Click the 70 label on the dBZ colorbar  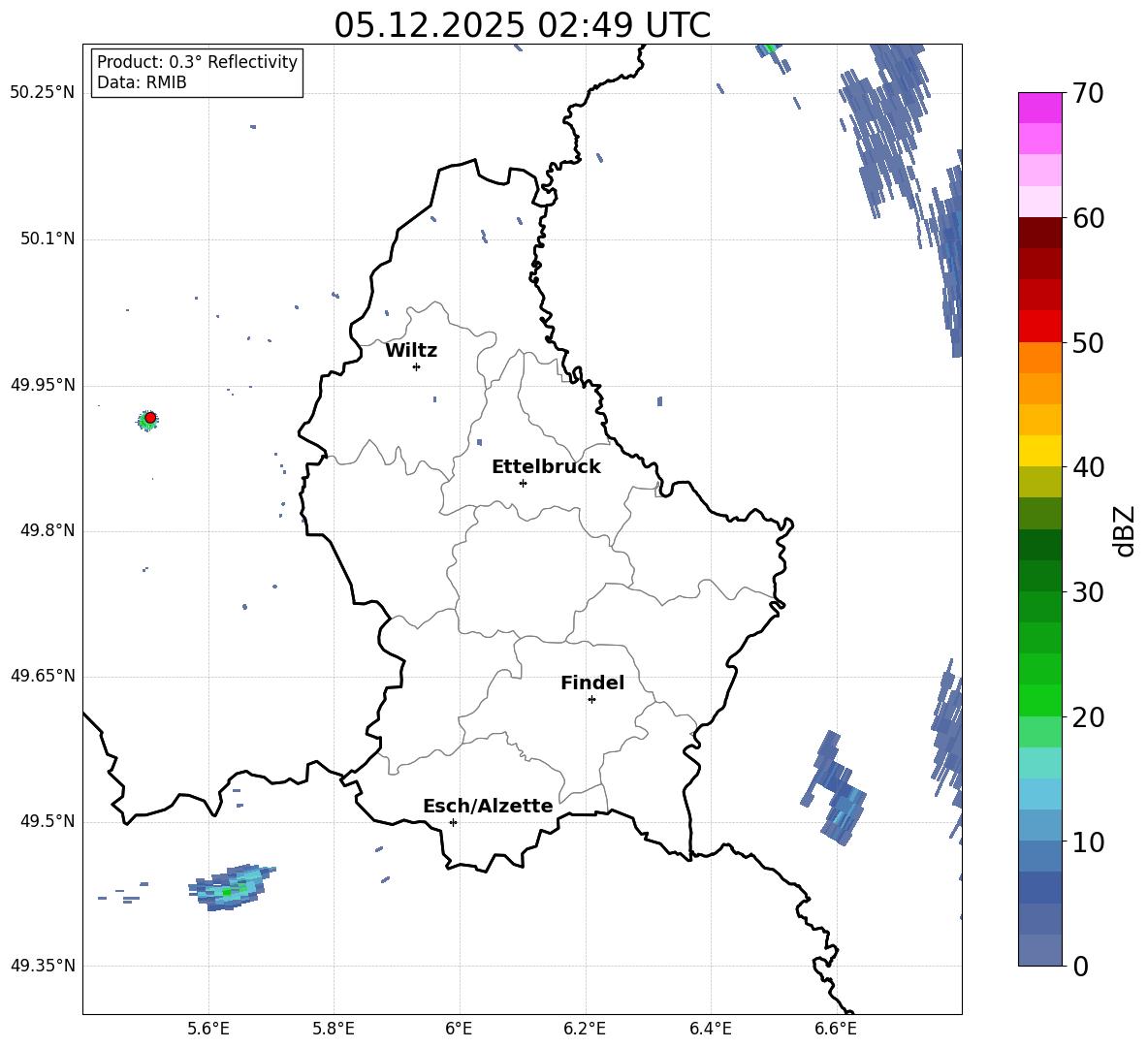tap(1088, 94)
